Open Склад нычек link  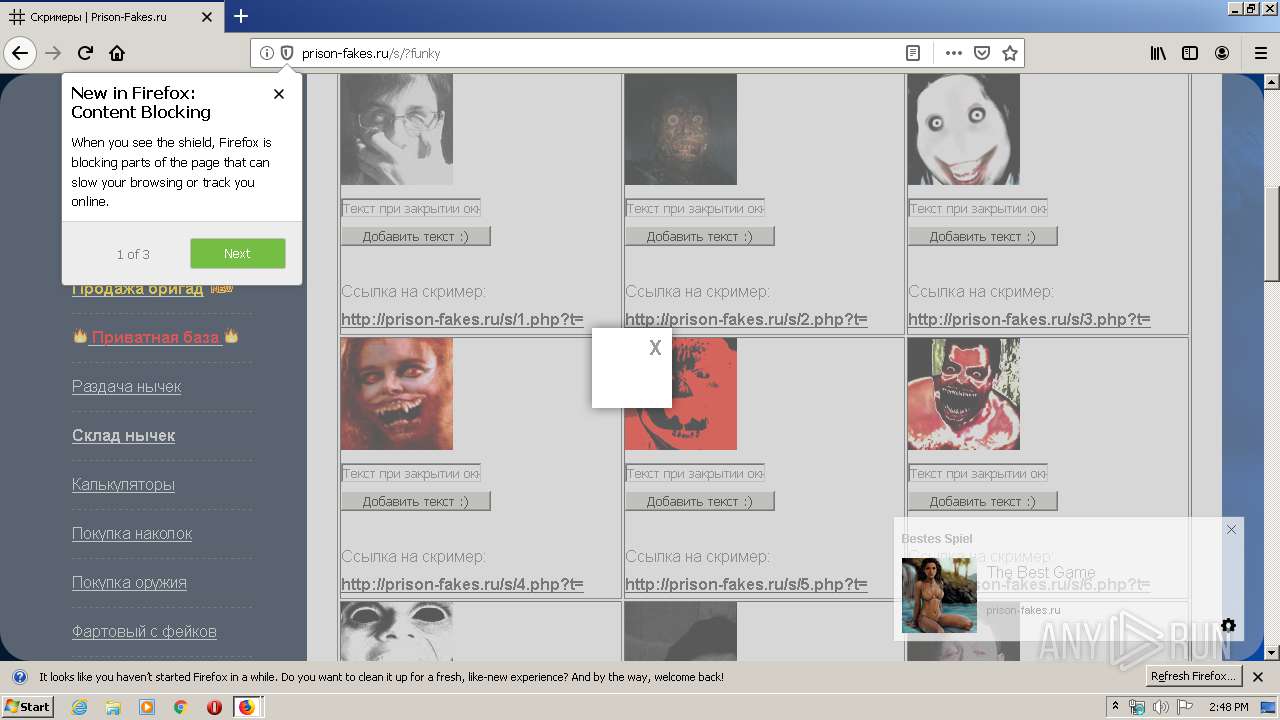tap(123, 435)
